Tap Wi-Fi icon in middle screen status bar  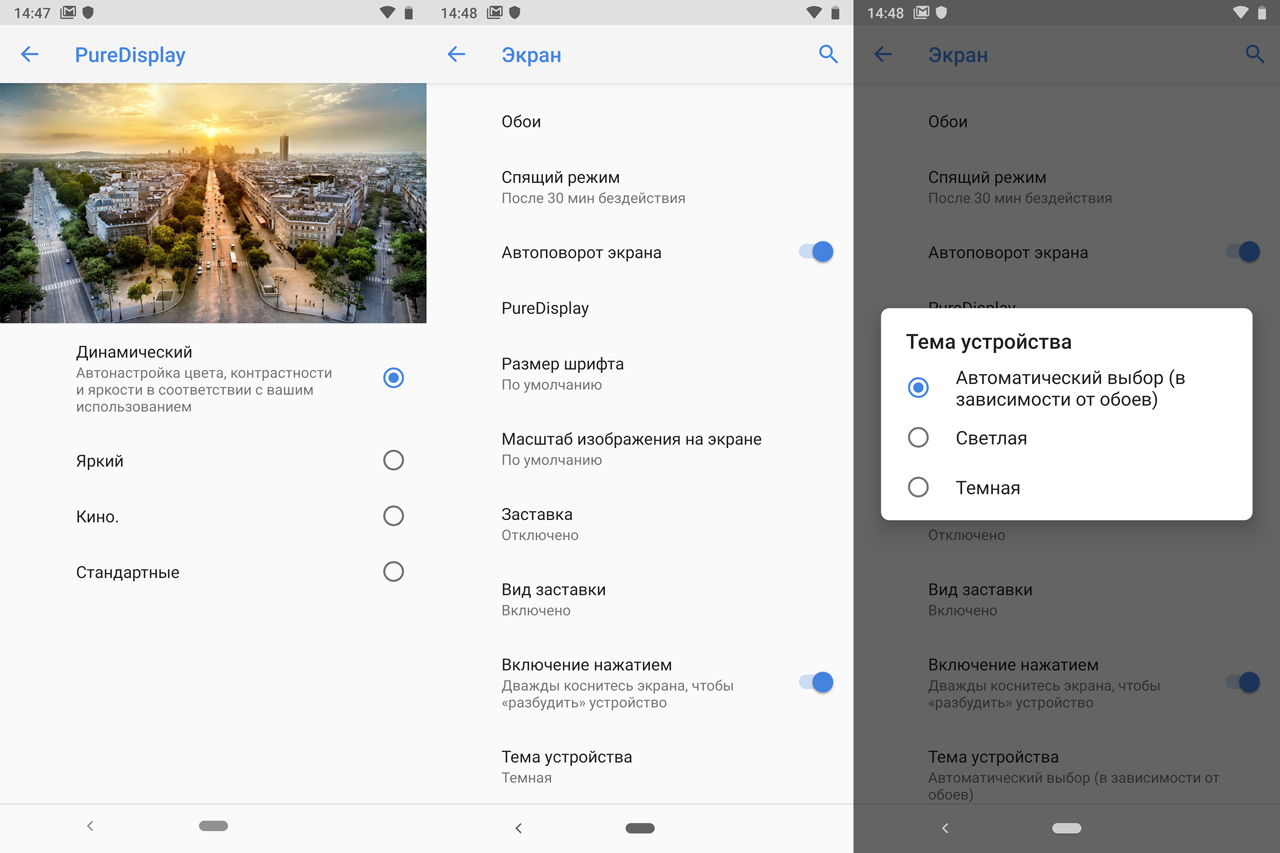click(815, 13)
